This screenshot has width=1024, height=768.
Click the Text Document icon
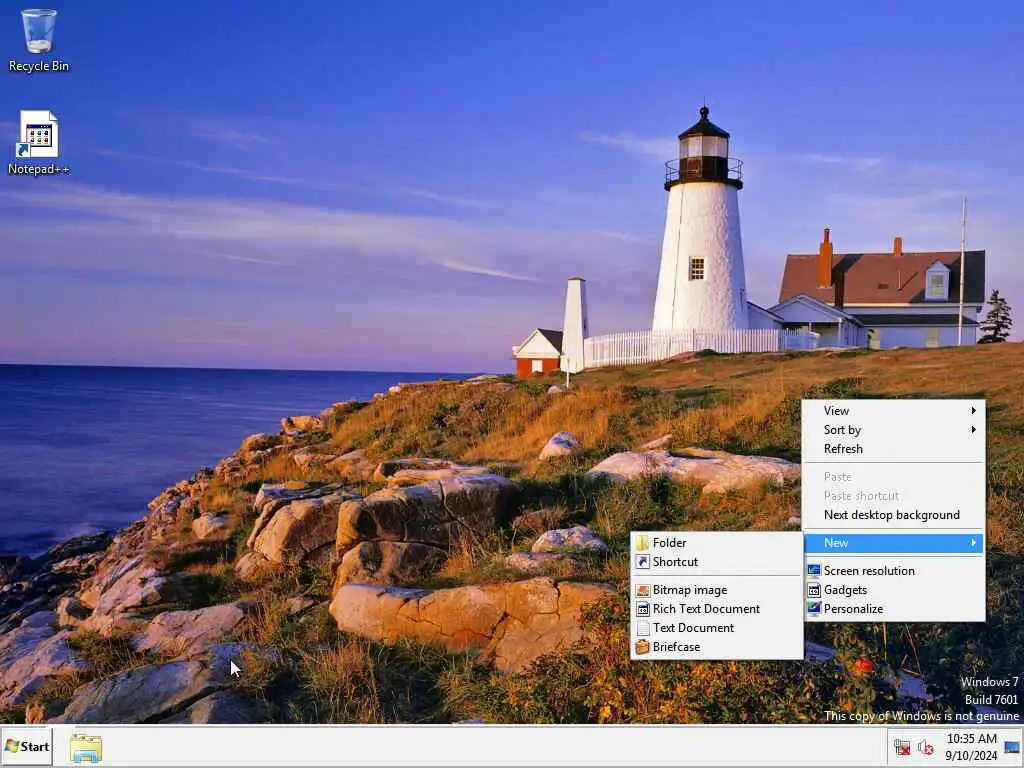[643, 628]
